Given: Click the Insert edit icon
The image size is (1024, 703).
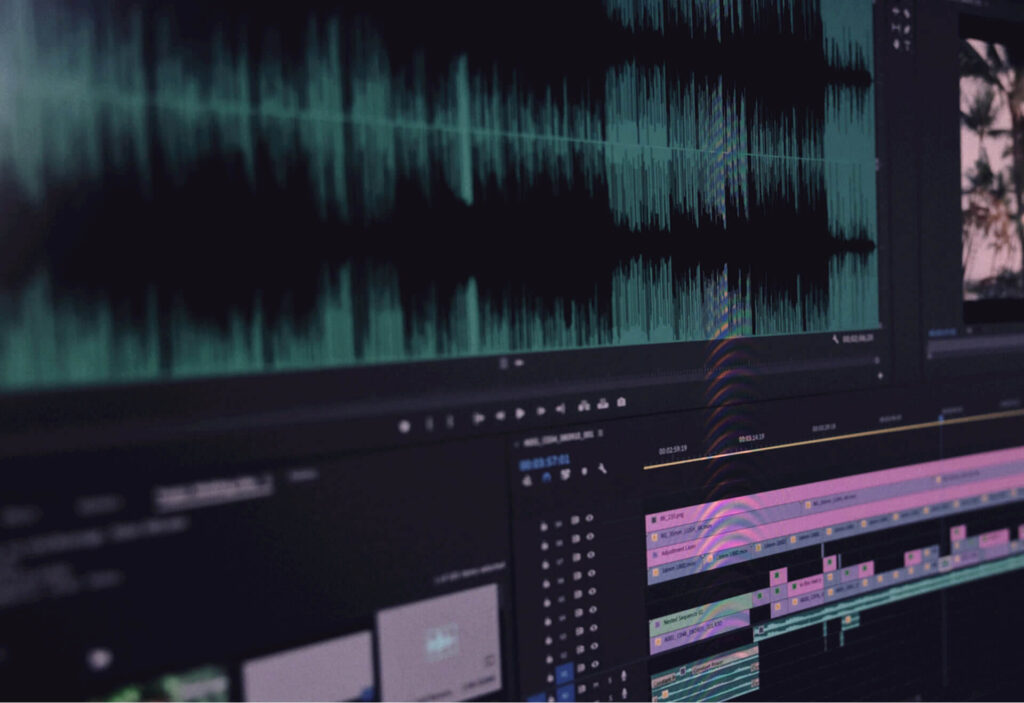Looking at the screenshot, I should point(584,406).
